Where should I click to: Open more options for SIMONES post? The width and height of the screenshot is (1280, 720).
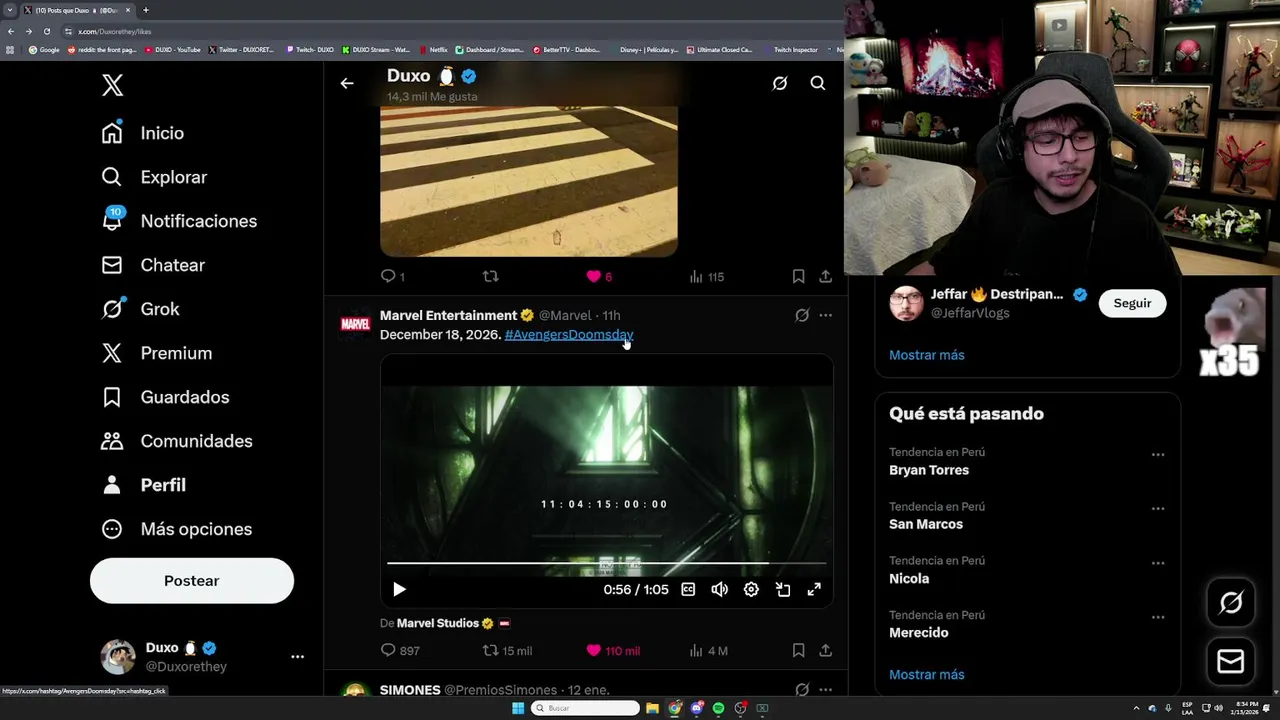(x=825, y=690)
